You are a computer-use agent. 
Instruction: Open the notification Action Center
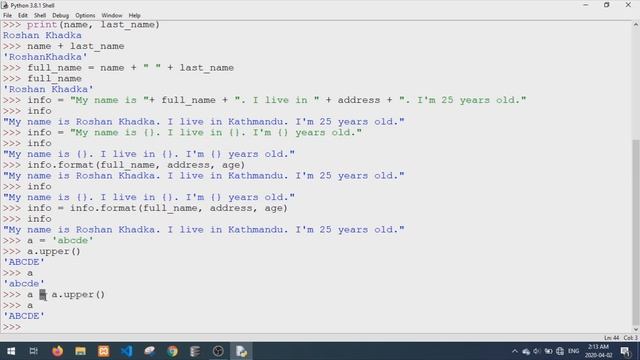click(x=625, y=351)
